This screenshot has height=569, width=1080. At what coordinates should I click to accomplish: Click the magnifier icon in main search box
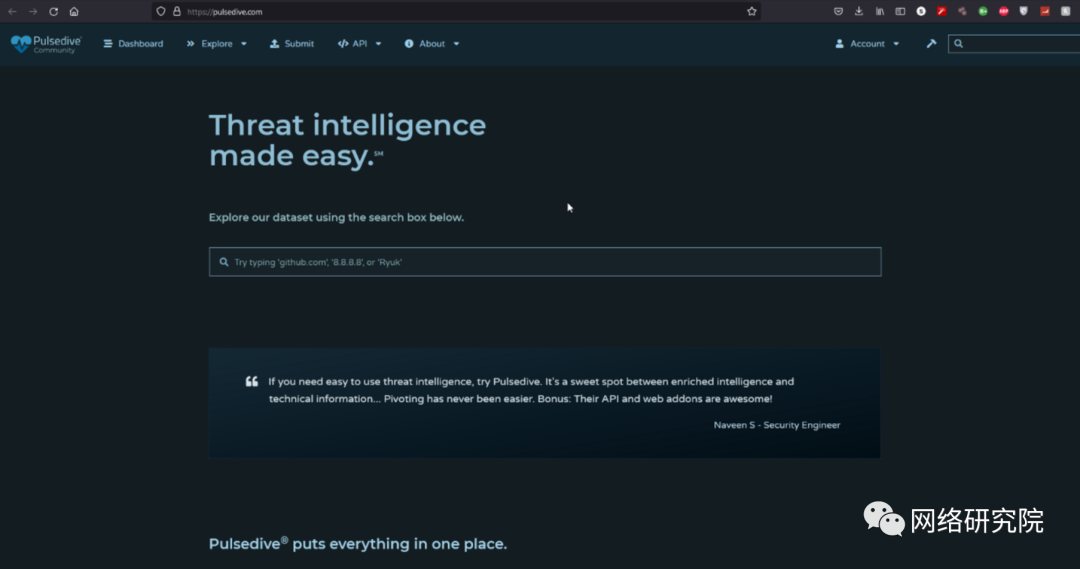tap(224, 262)
